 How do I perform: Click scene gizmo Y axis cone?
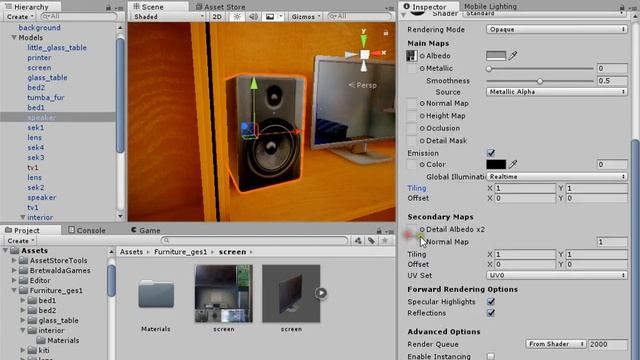point(363,40)
